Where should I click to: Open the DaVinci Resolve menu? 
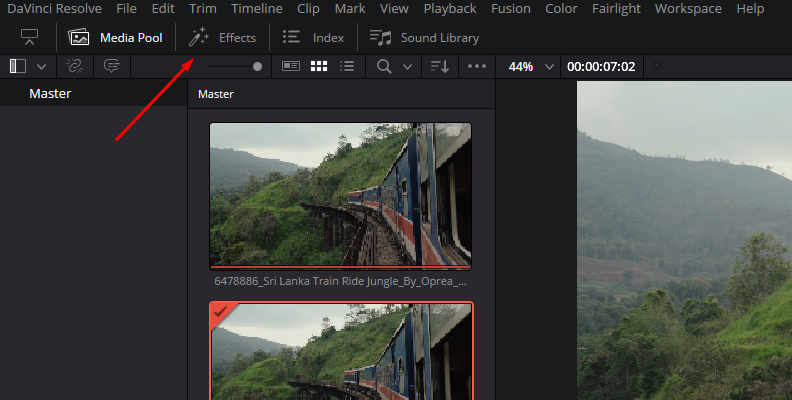coord(54,9)
